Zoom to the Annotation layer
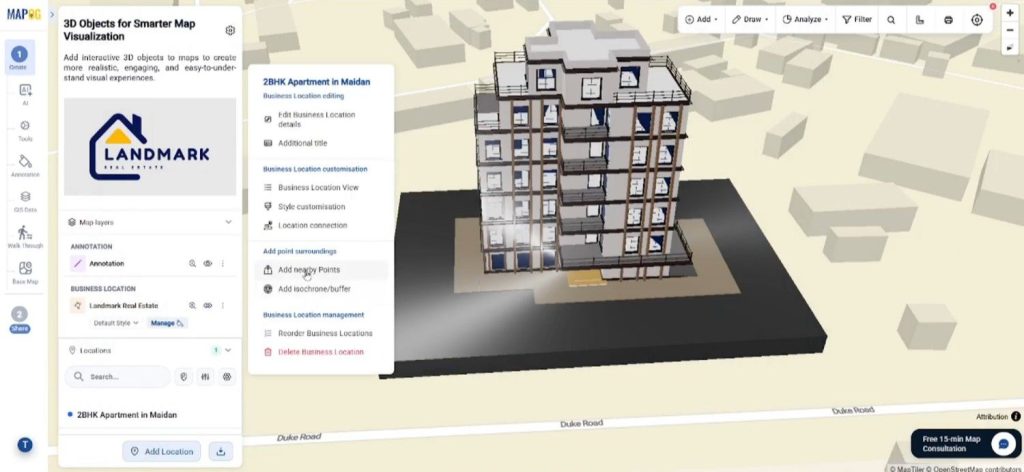 (x=193, y=264)
